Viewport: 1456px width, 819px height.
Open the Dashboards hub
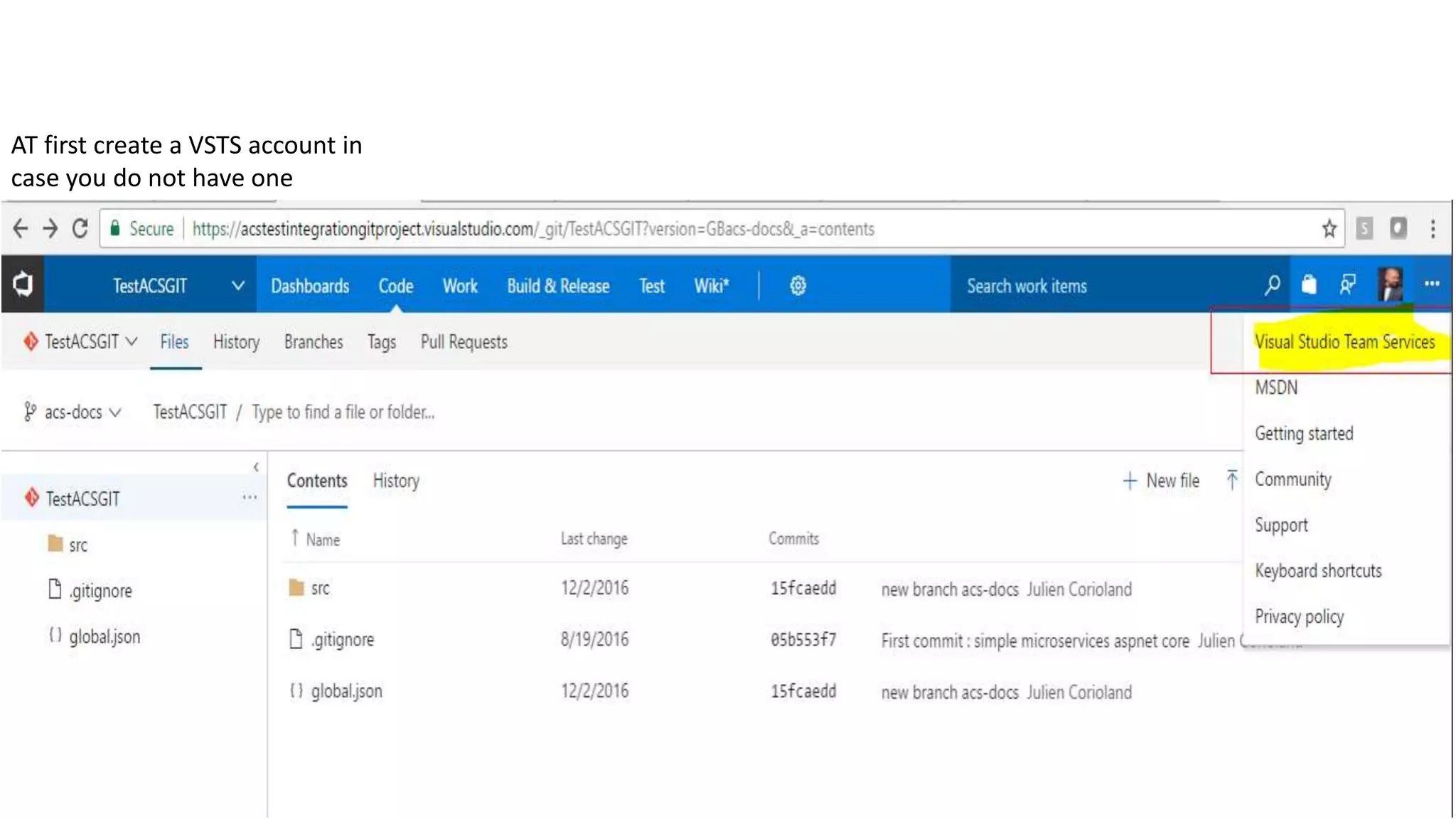[x=310, y=286]
